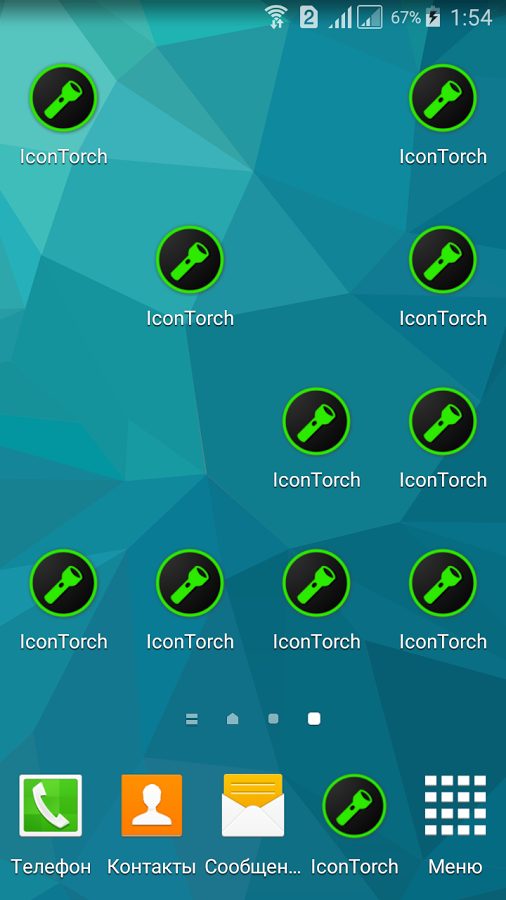506x900 pixels.
Task: Select the third page indicator dot
Action: pos(273,719)
